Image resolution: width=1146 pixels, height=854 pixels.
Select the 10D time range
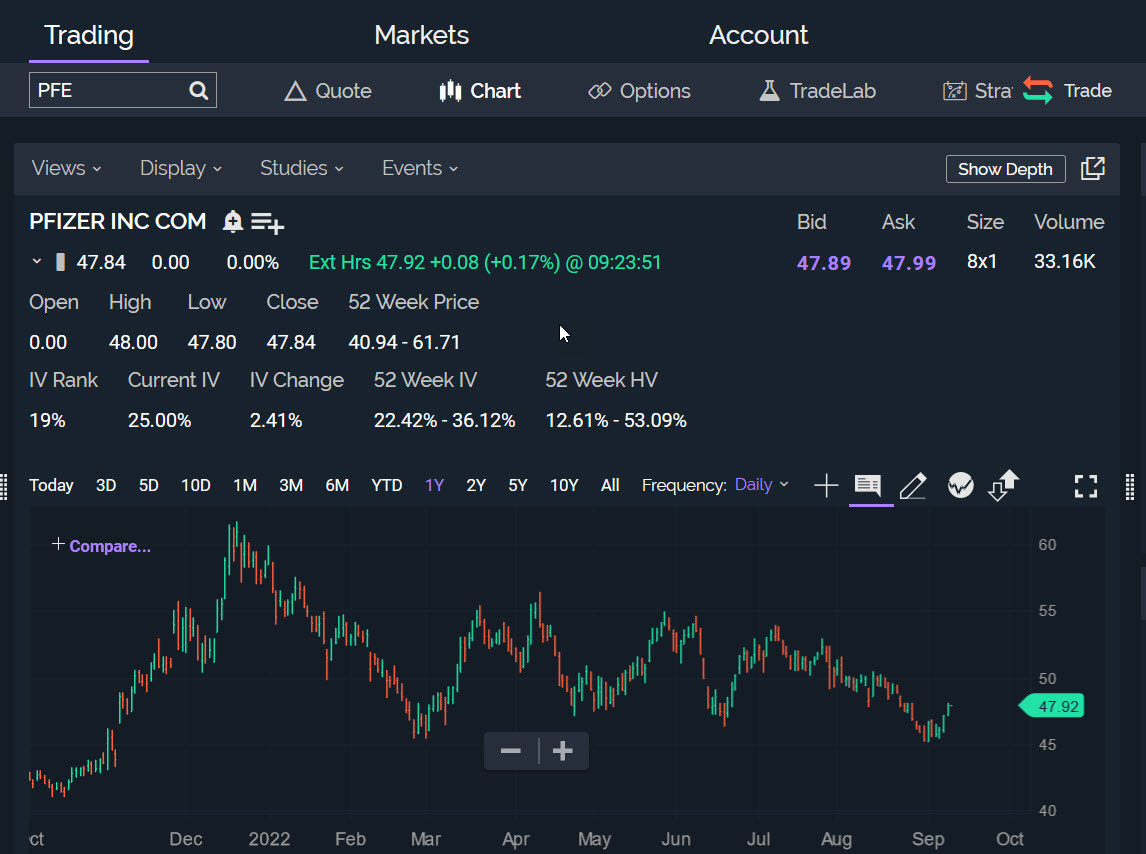point(196,485)
